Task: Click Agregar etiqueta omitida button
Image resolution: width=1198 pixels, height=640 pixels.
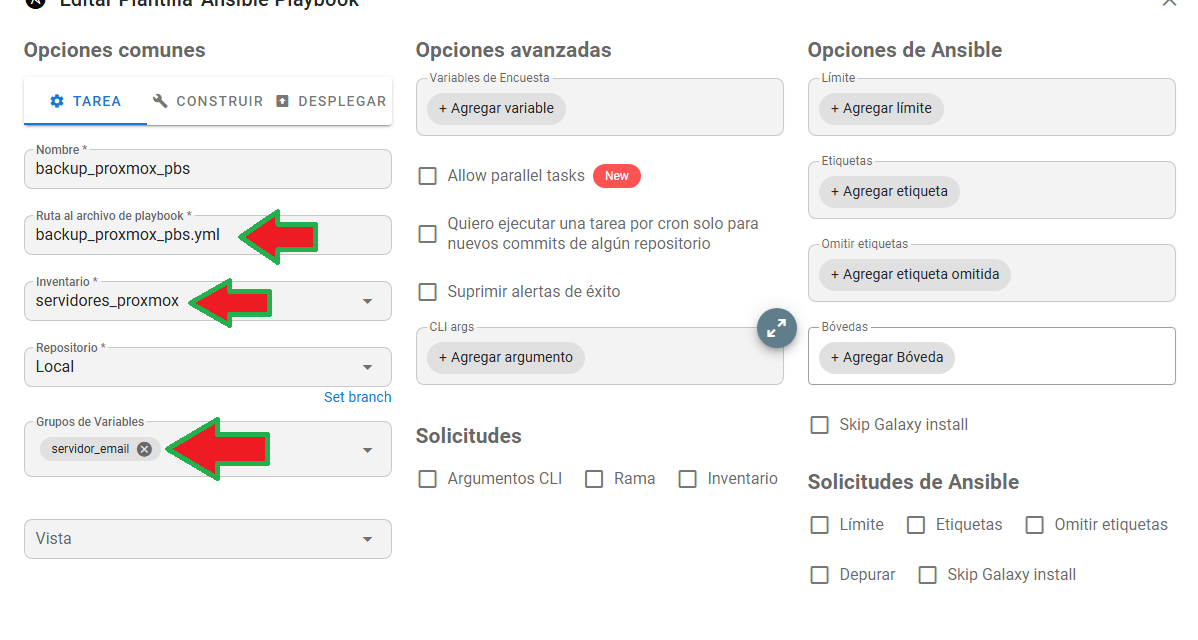Action: (x=915, y=274)
